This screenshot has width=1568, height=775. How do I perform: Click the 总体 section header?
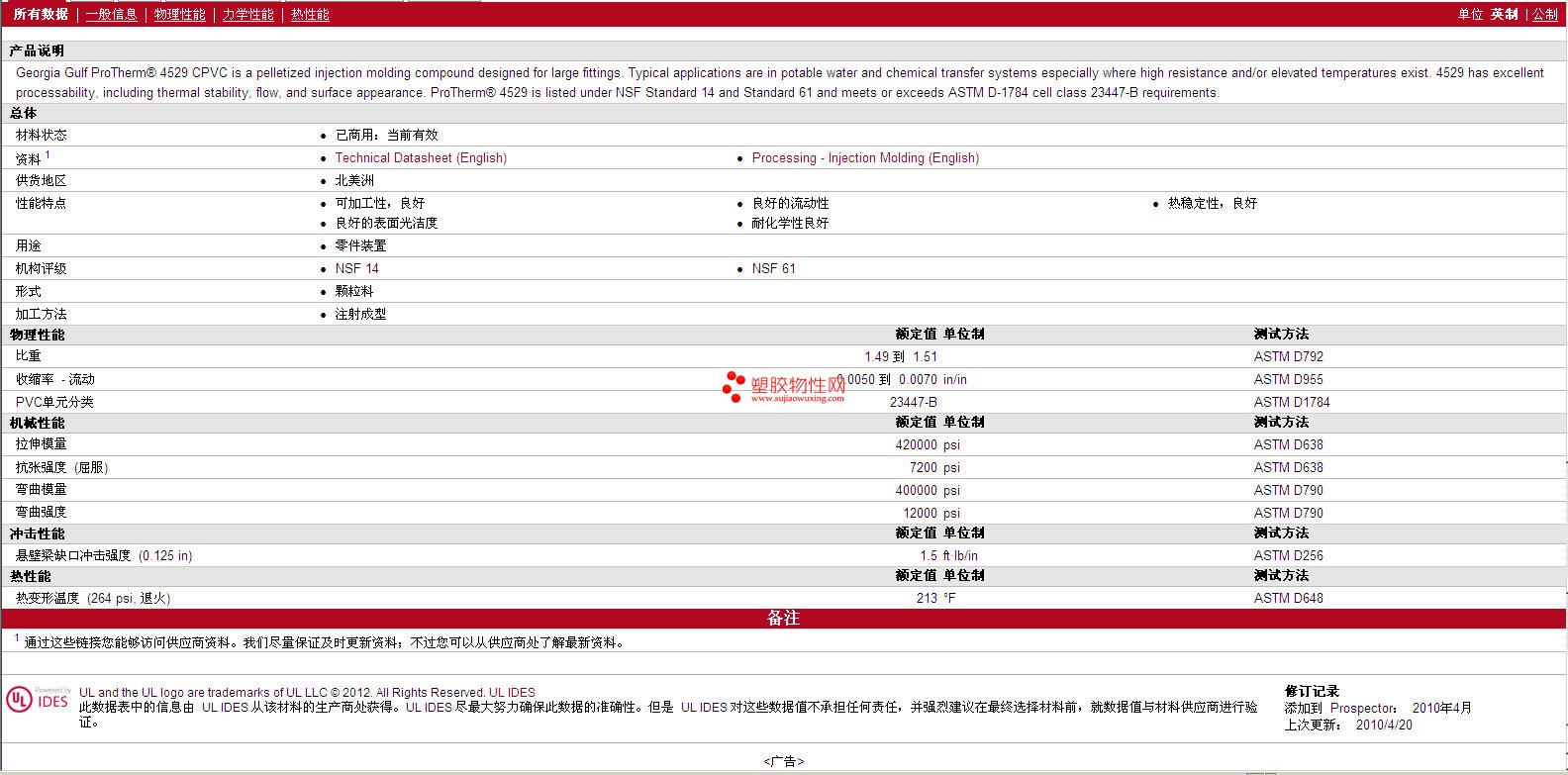click(23, 113)
